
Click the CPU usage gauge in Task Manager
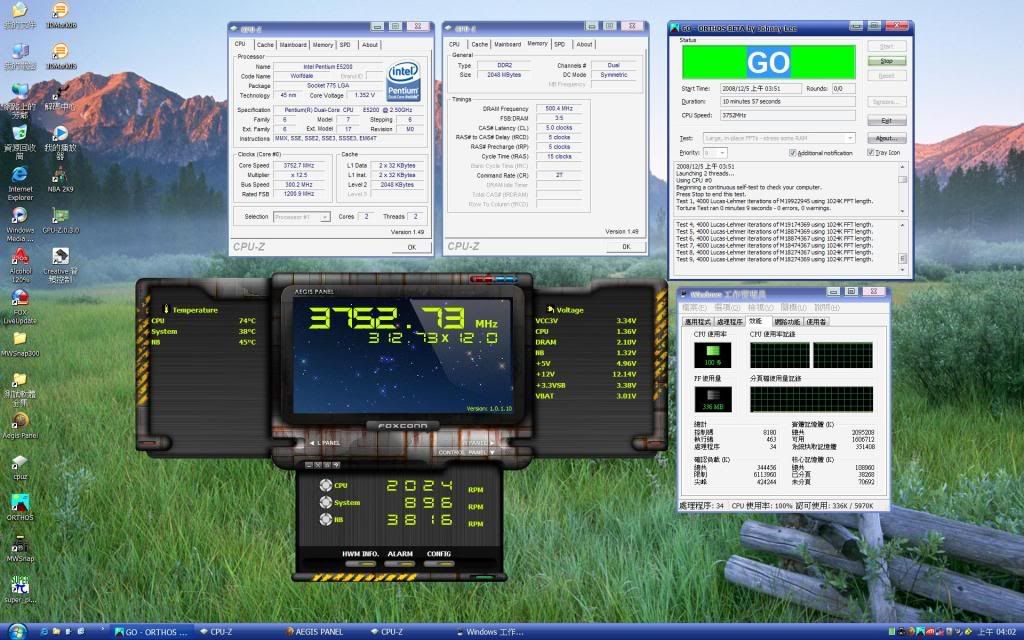[712, 356]
